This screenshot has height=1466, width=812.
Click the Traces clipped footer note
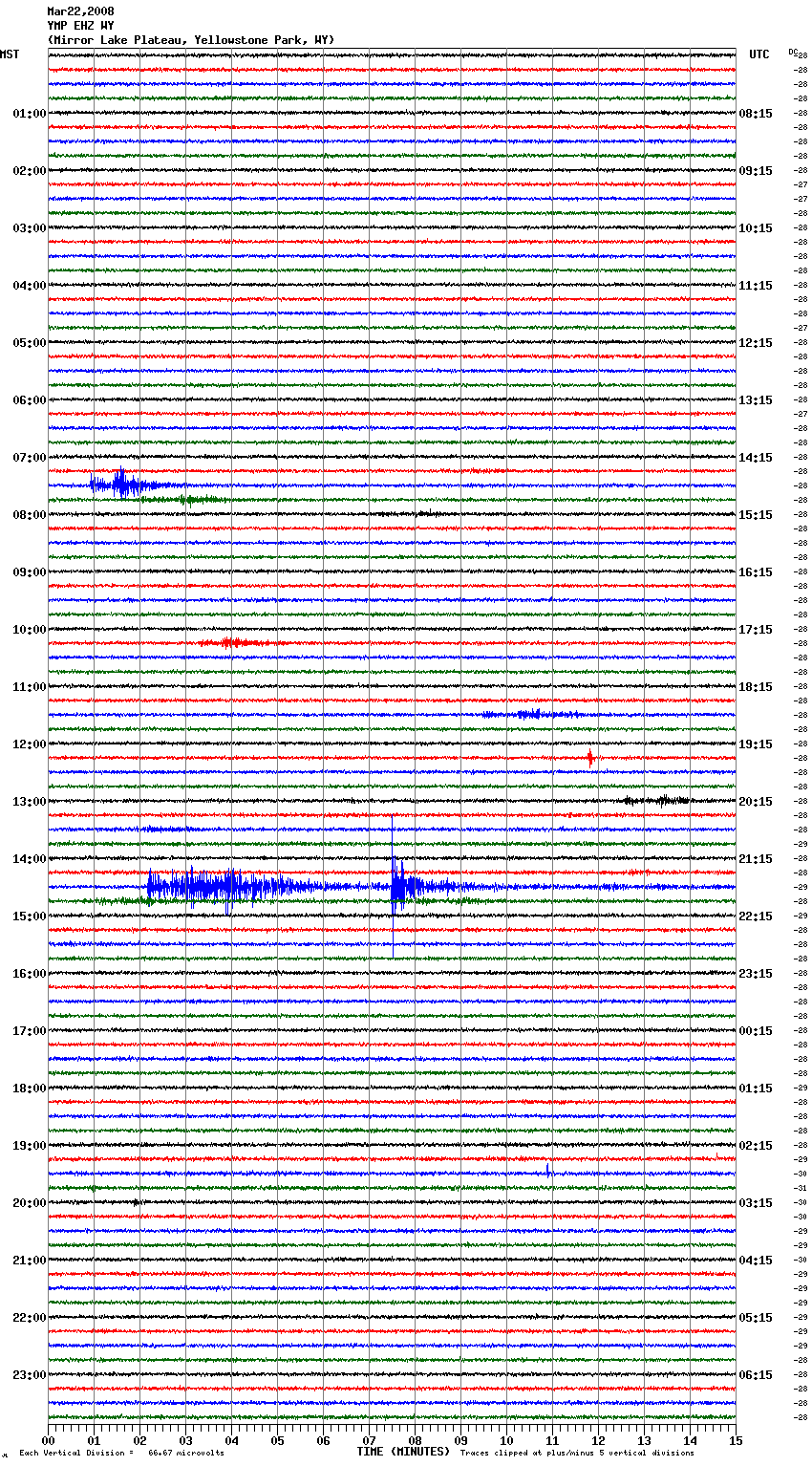tap(577, 1453)
